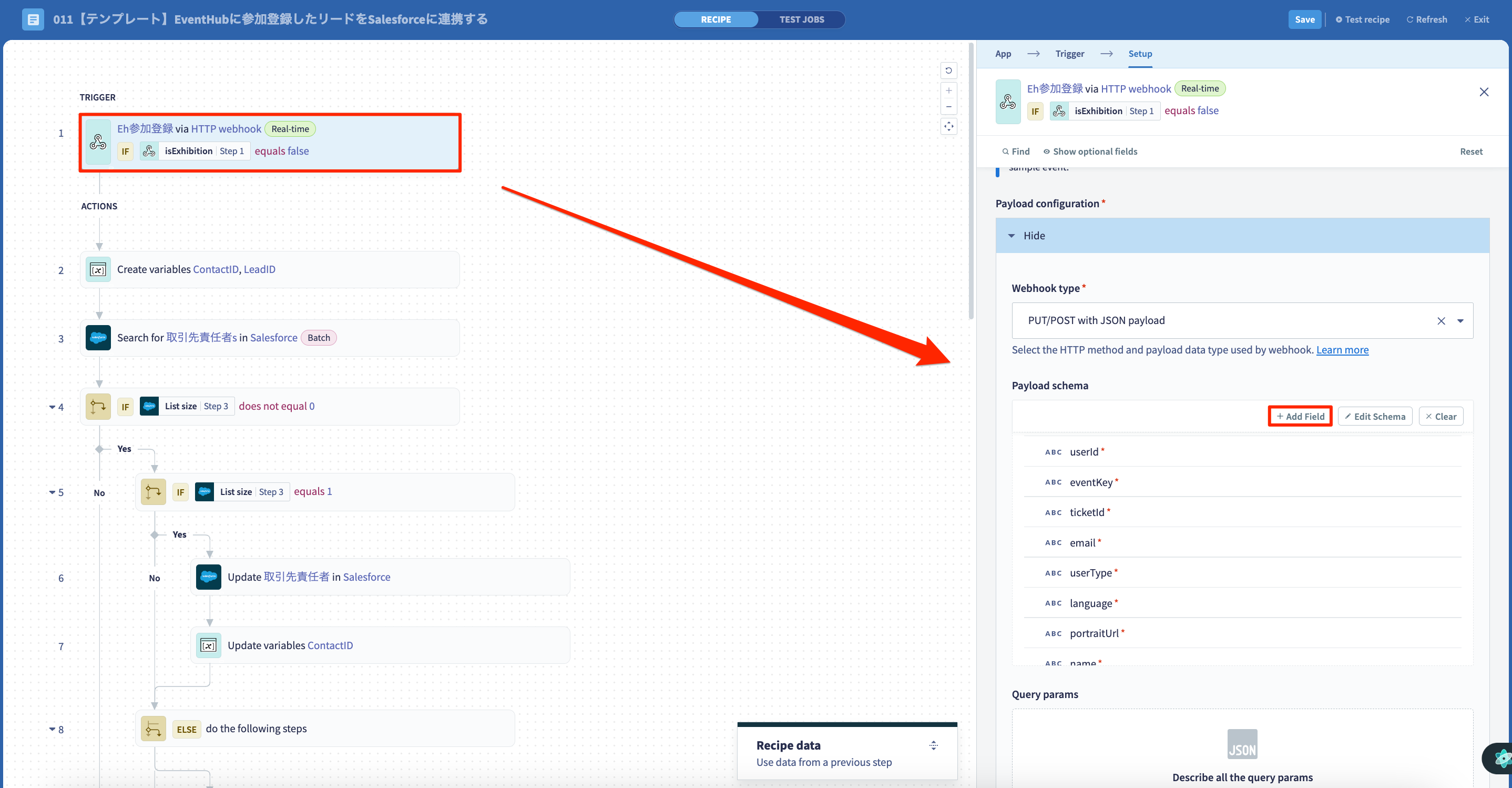Click the ELSE branch icon on step 8

[153, 729]
